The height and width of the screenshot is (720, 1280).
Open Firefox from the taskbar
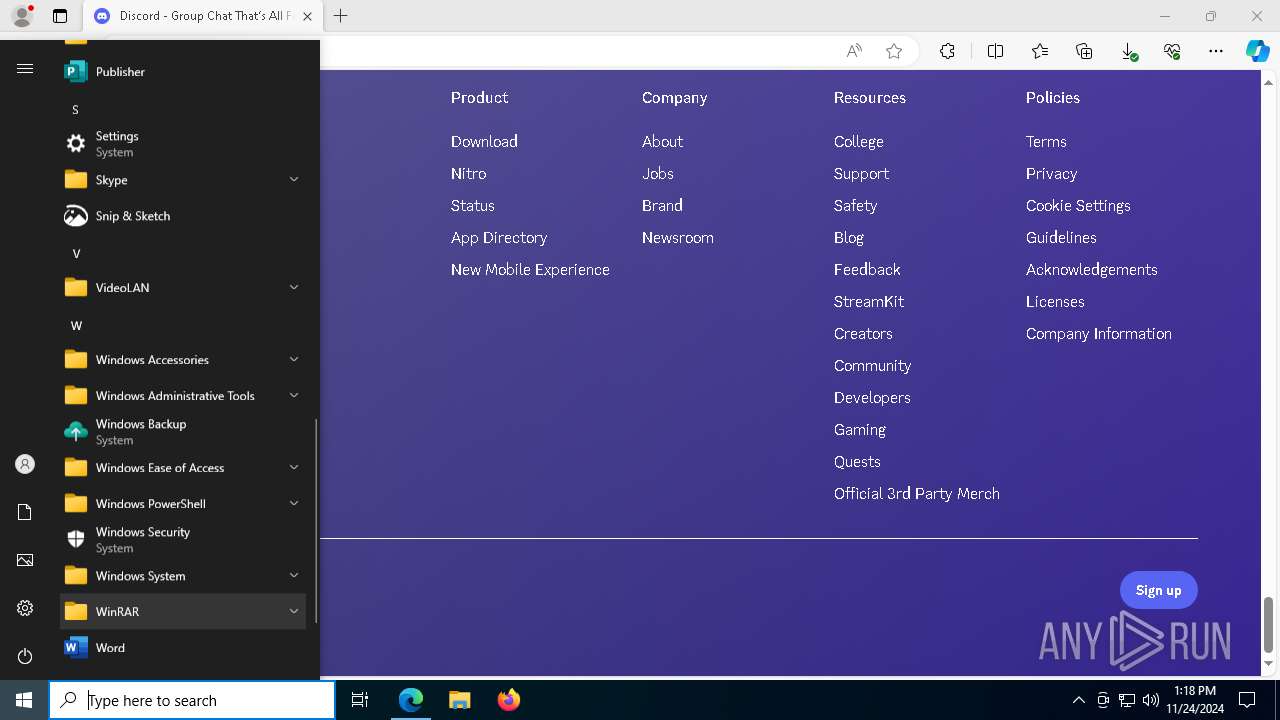[509, 700]
